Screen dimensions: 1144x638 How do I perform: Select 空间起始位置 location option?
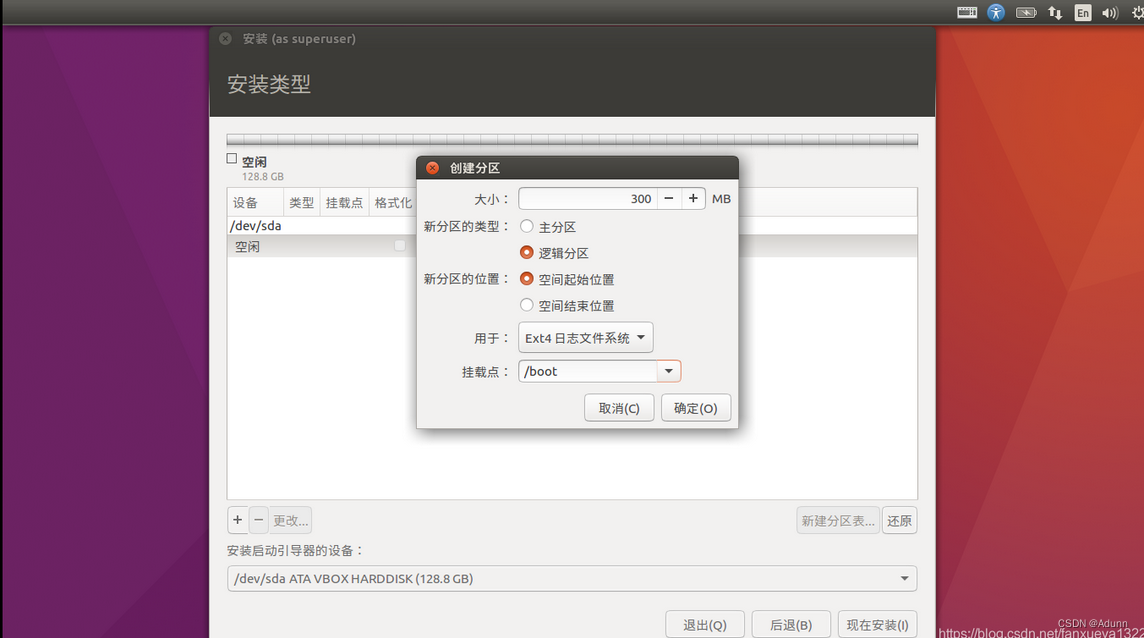[x=527, y=279]
